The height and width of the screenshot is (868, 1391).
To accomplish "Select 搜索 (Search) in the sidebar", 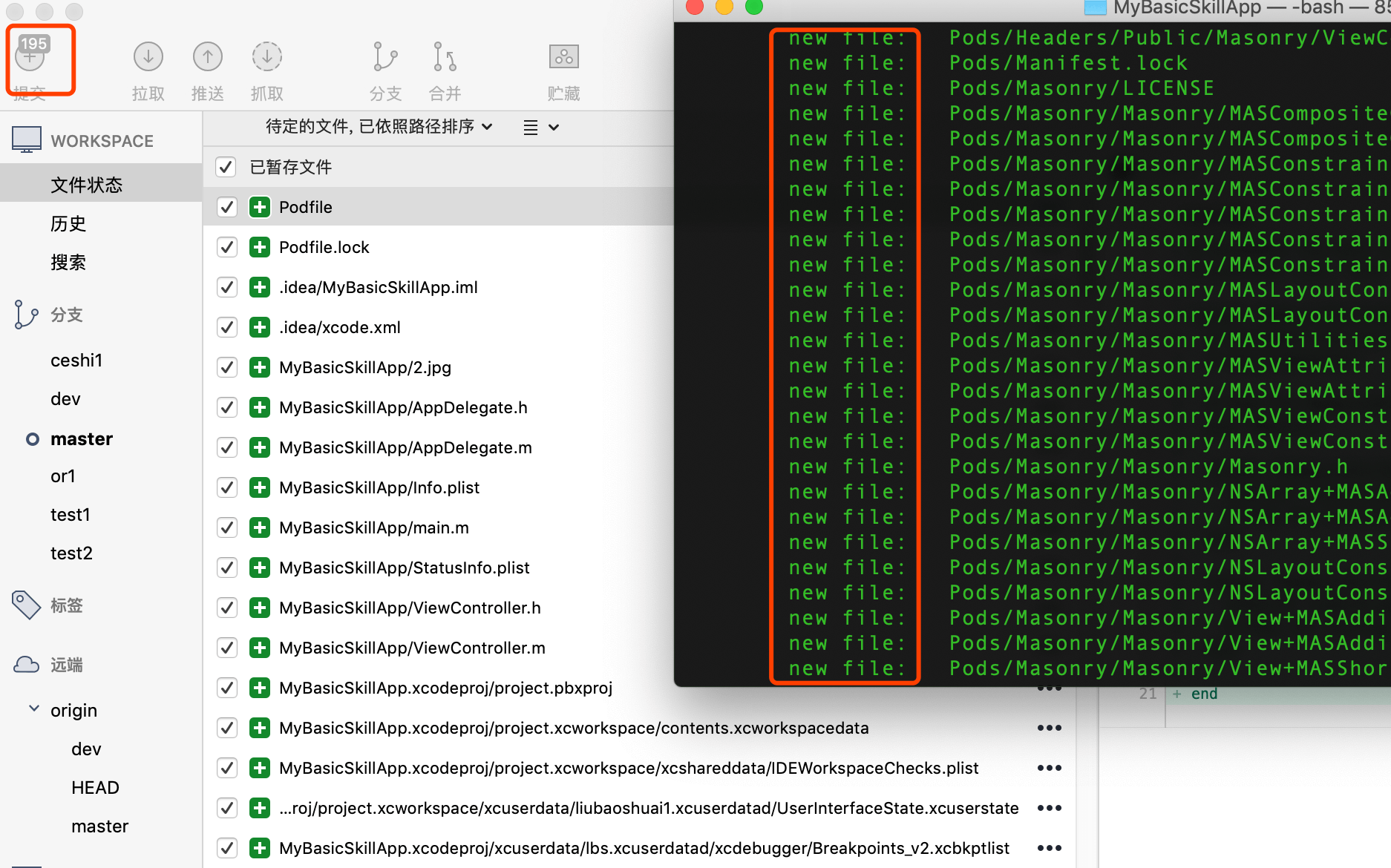I will (68, 262).
